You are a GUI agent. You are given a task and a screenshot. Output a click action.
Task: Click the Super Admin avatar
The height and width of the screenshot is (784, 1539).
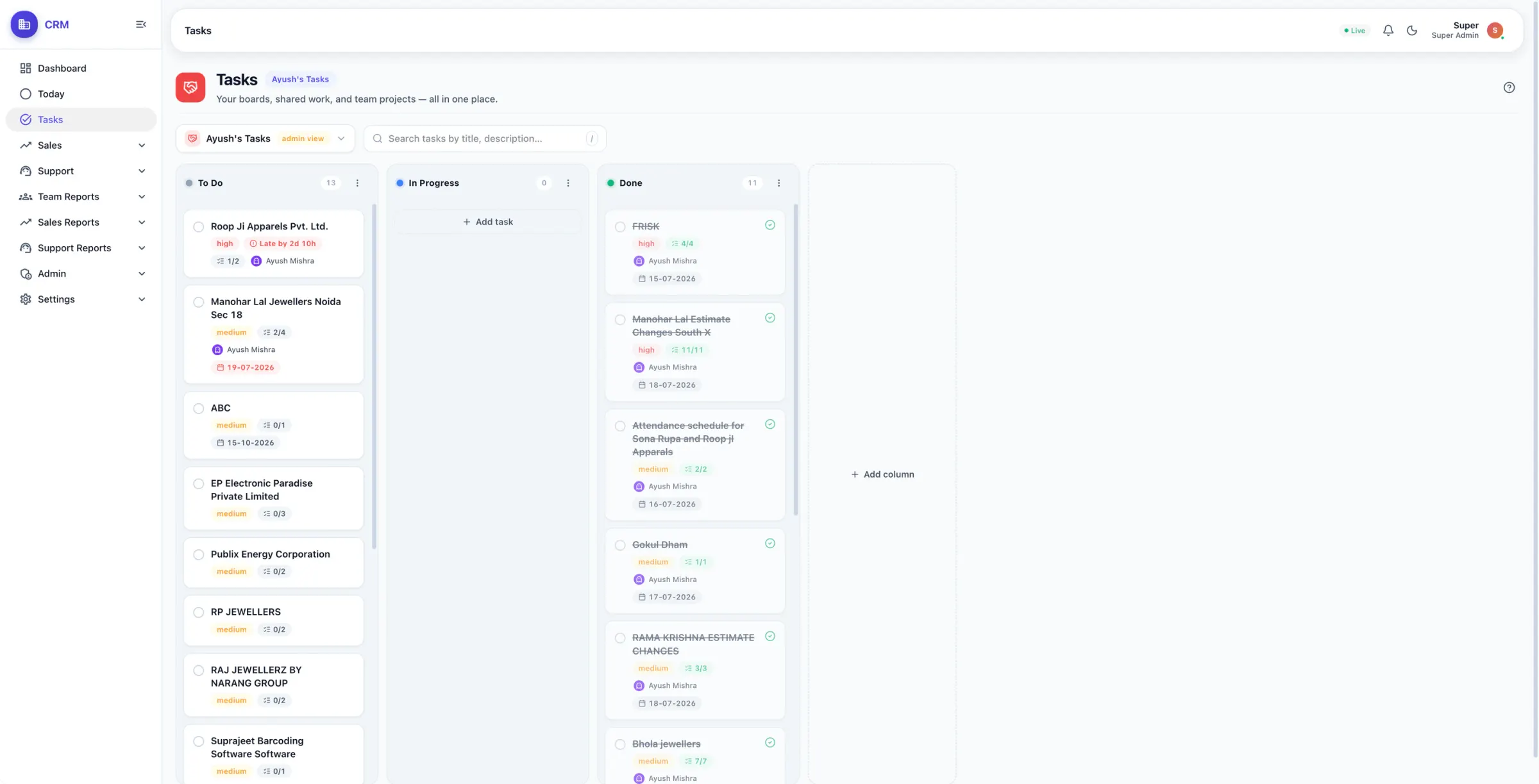pos(1495,30)
